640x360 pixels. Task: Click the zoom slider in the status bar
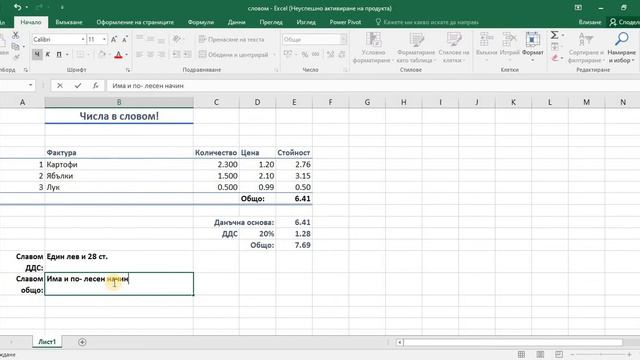click(x=600, y=354)
